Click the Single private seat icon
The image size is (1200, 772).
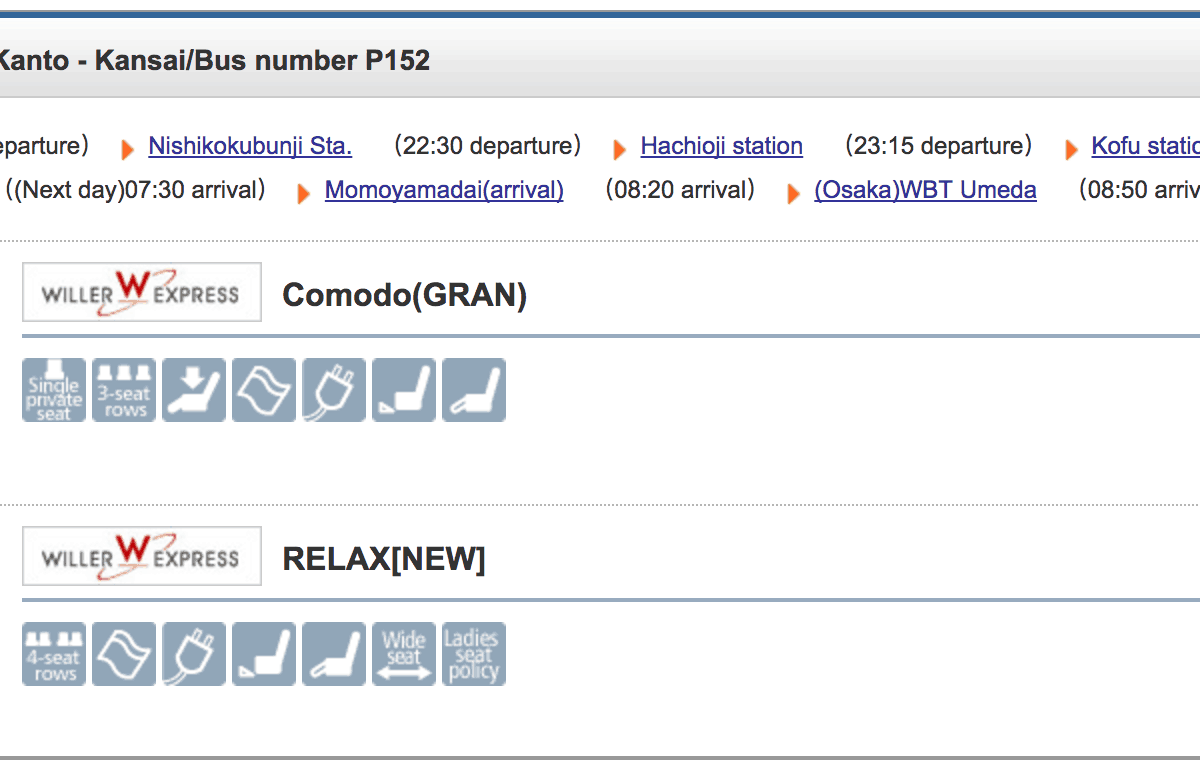54,390
